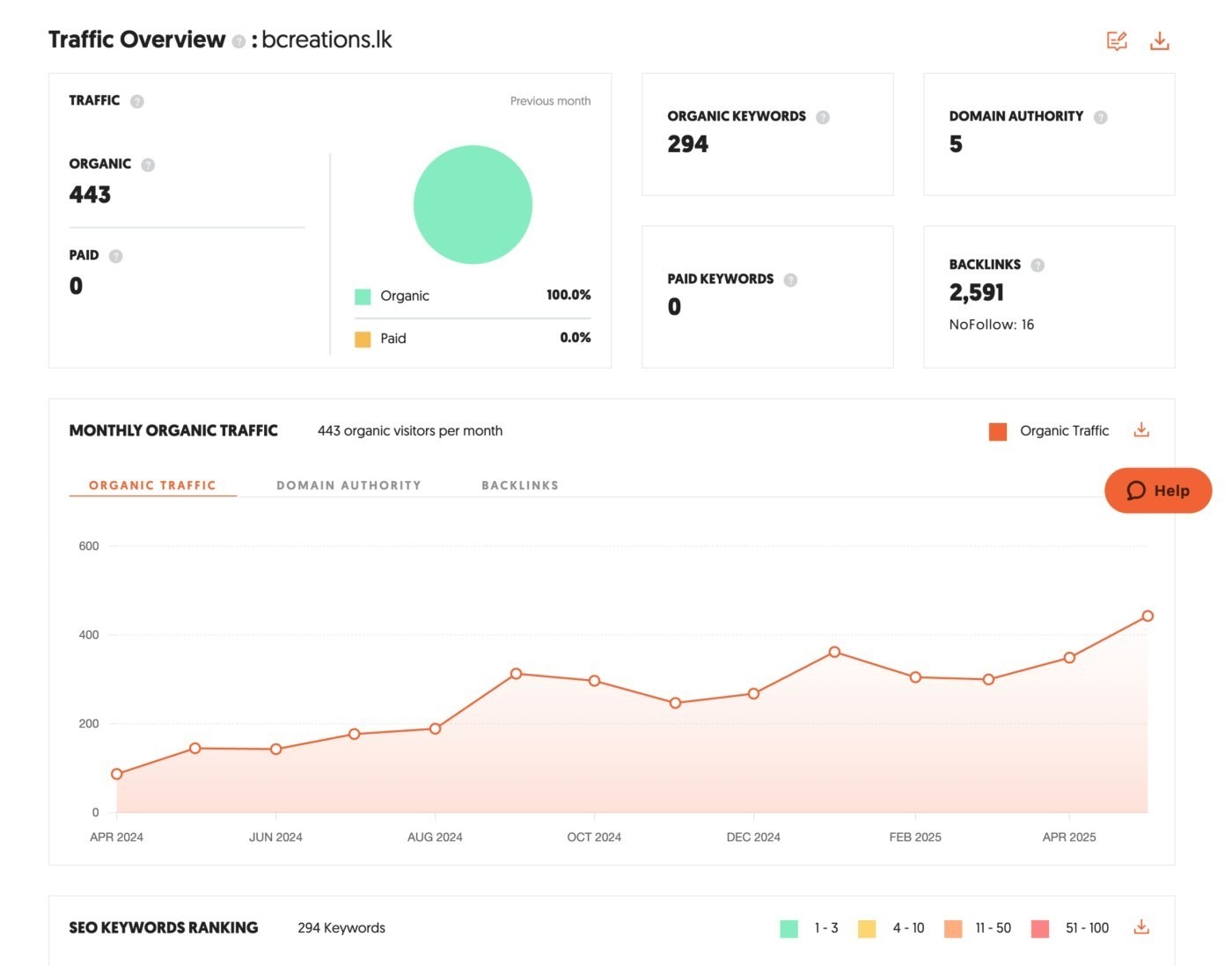Open the help icon beside Traffic heading
The height and width of the screenshot is (966, 1232).
click(x=137, y=101)
